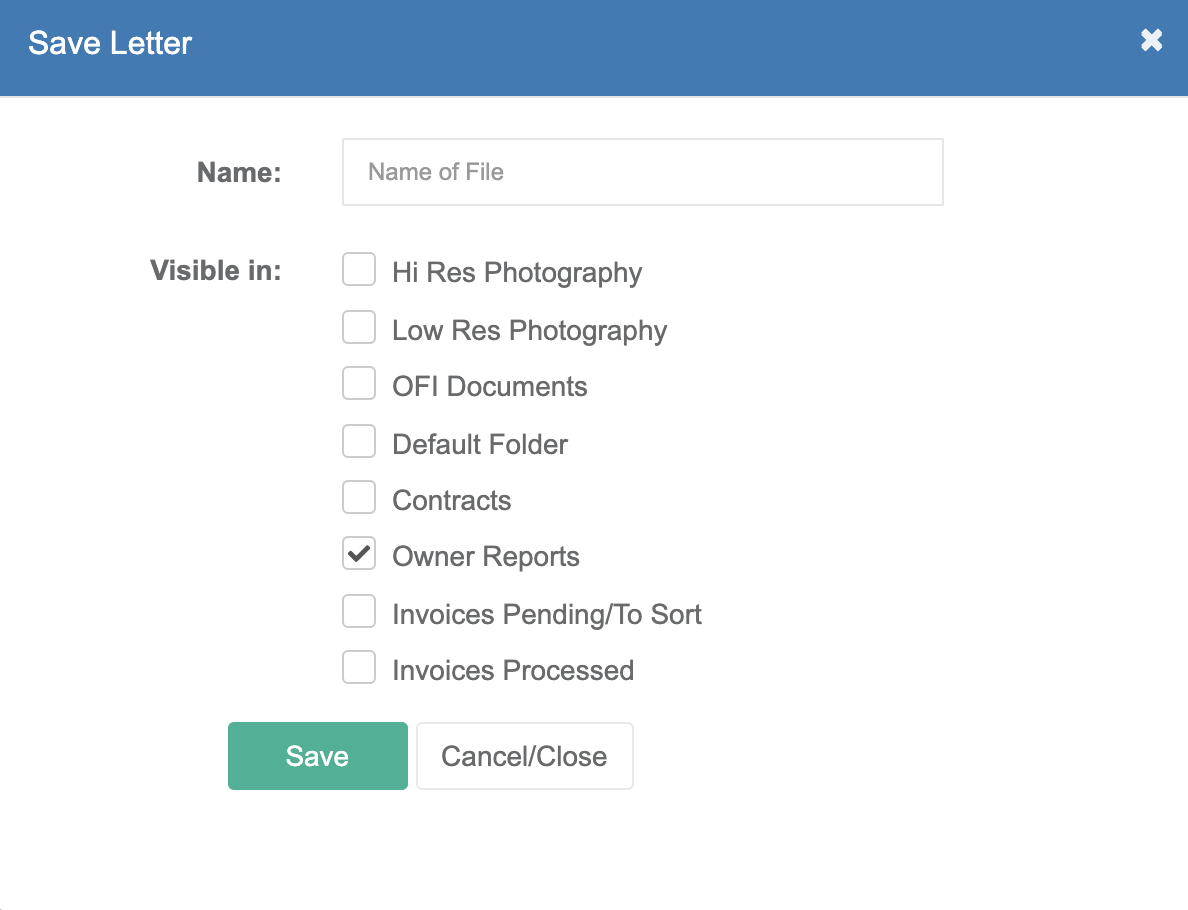Click the 'Owner Reports' label text
This screenshot has width=1188, height=910.
pos(486,557)
